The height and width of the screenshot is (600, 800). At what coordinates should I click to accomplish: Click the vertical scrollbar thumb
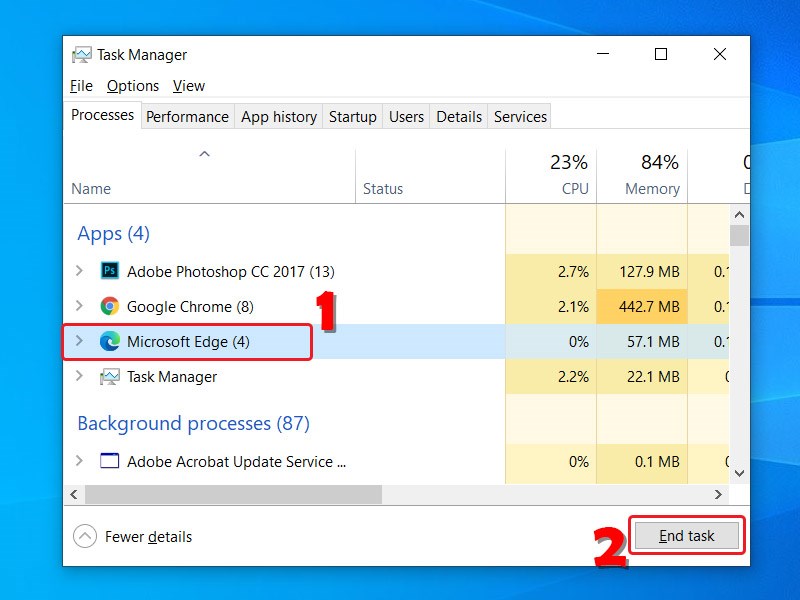[x=739, y=236]
